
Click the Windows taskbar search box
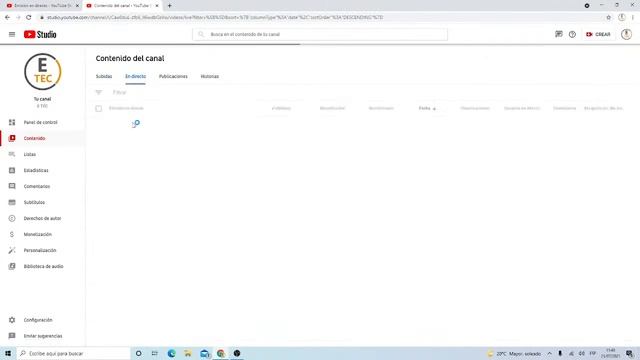(x=73, y=353)
